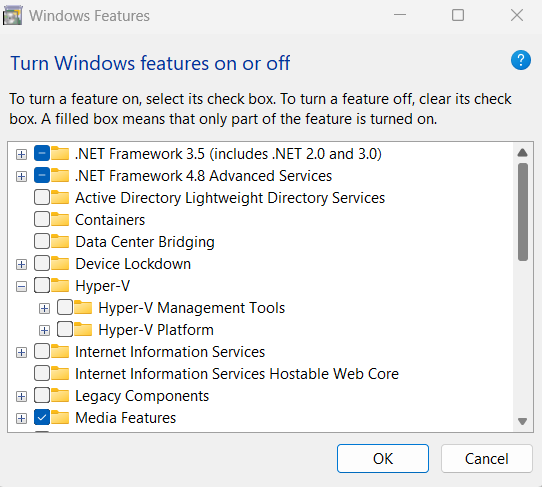Expand the Device Lockdown node
Image resolution: width=542 pixels, height=487 pixels.
(21, 264)
